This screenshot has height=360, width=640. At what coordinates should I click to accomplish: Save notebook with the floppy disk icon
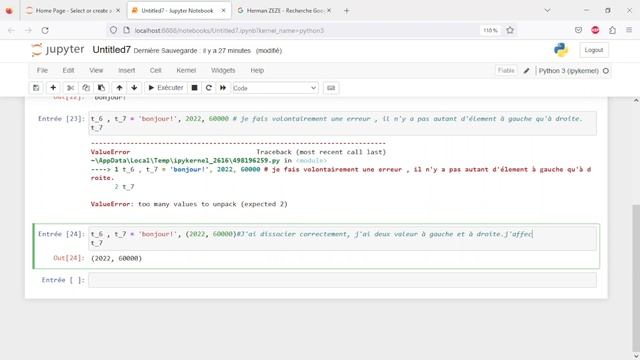click(x=36, y=88)
